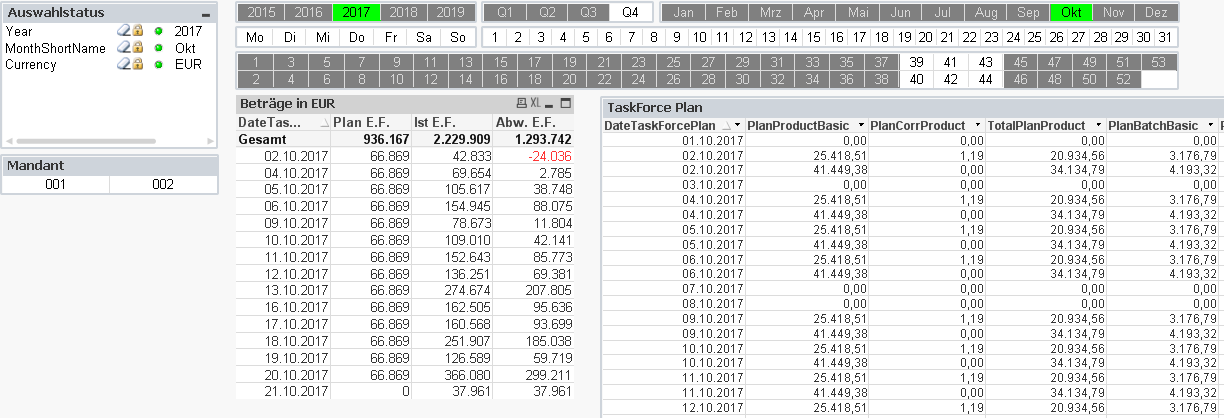Click the EUR currency value
This screenshot has width=1224, height=418.
[x=188, y=64]
